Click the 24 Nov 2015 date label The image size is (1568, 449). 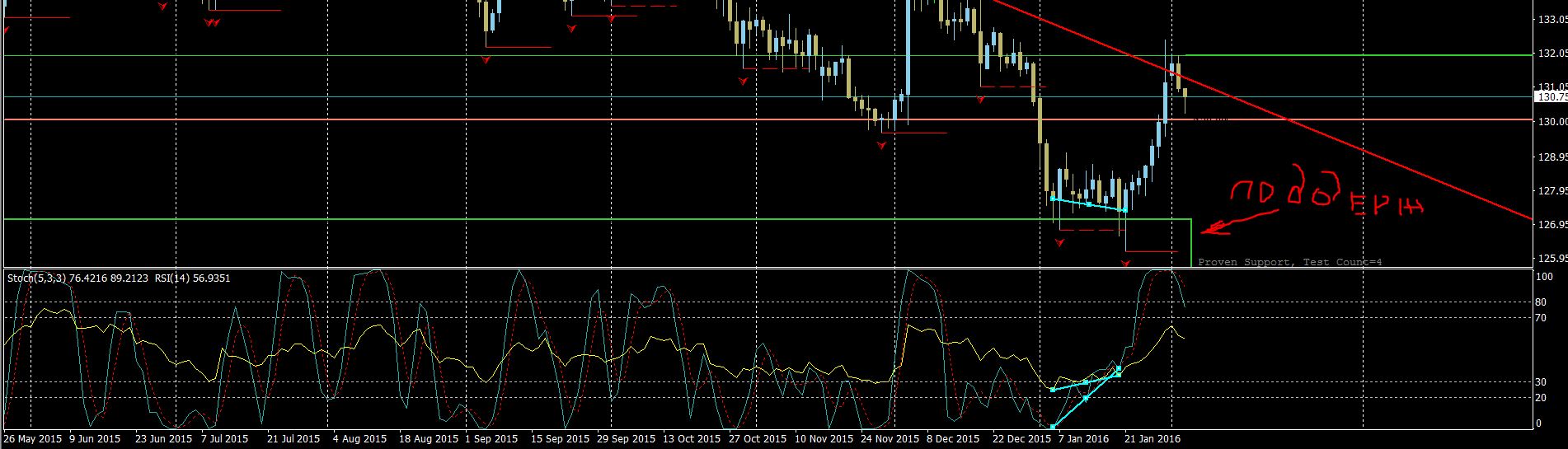890,439
